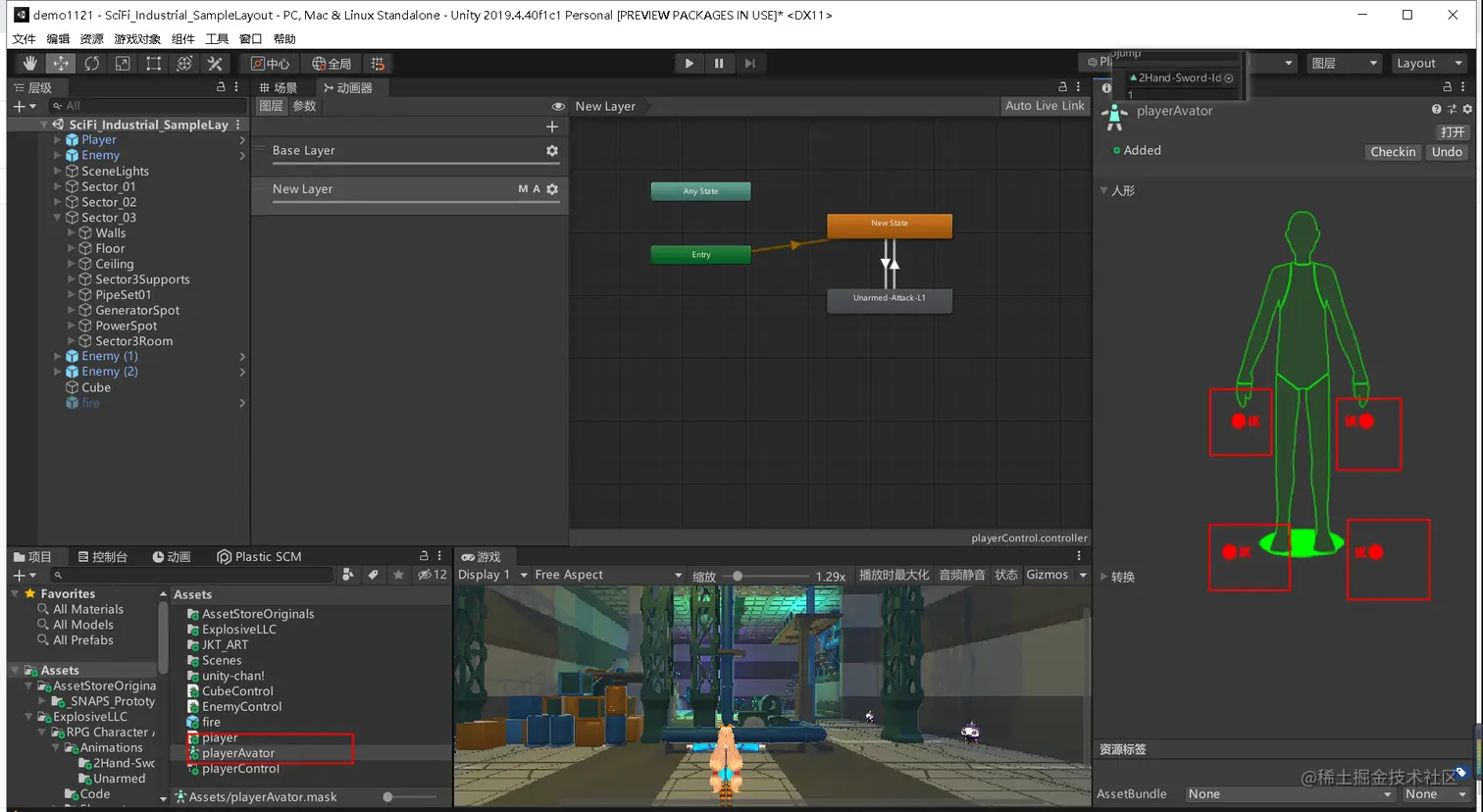Screen dimensions: 1483x812
Task: Open the Layout dropdown
Action: pos(1429,64)
